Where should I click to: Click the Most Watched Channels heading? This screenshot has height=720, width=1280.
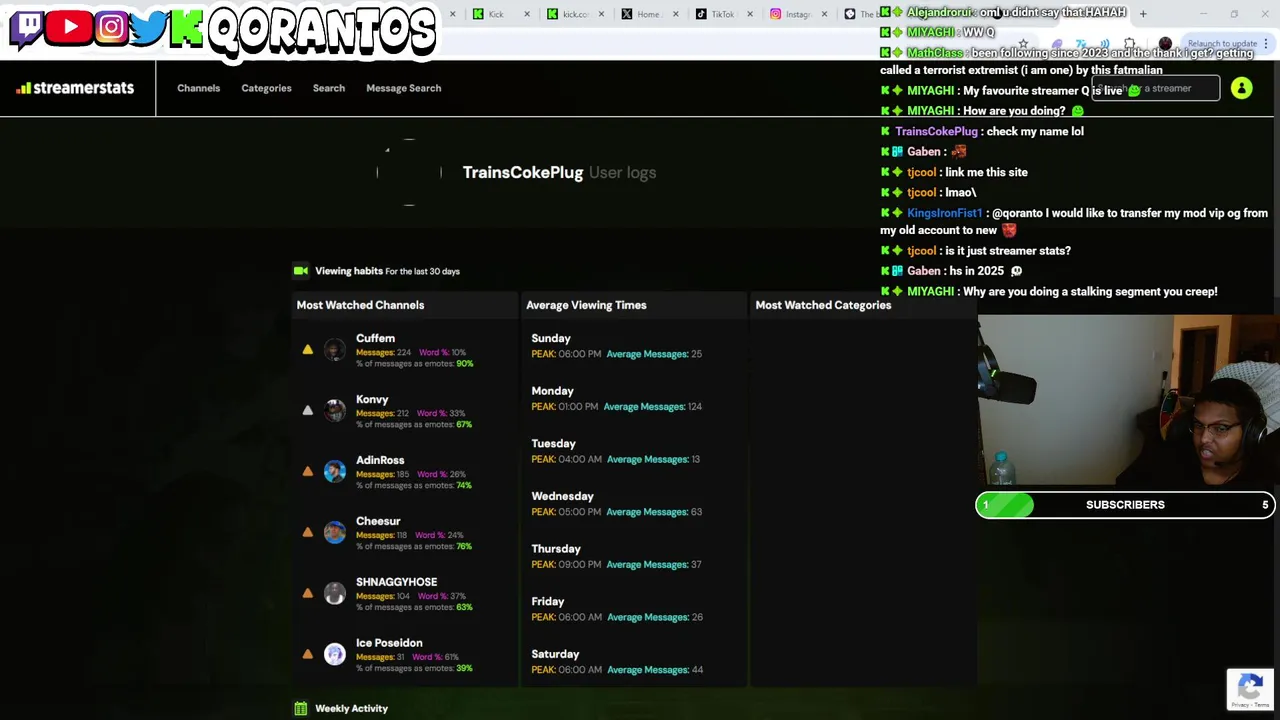(x=360, y=305)
